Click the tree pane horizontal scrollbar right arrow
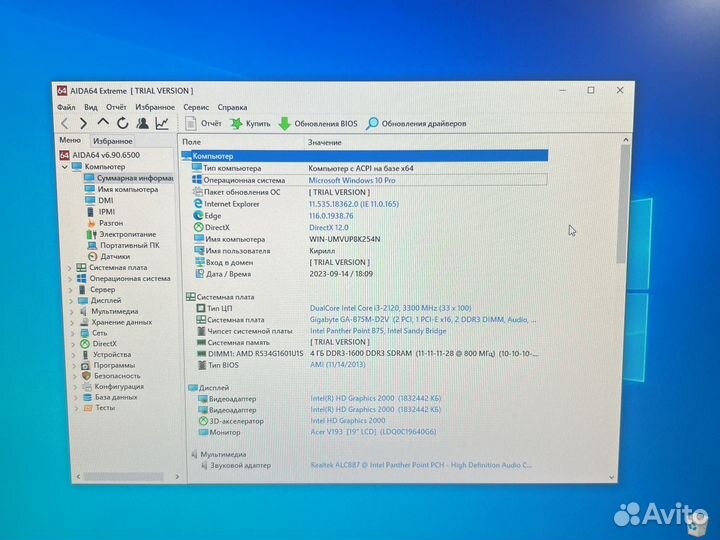 [x=178, y=477]
